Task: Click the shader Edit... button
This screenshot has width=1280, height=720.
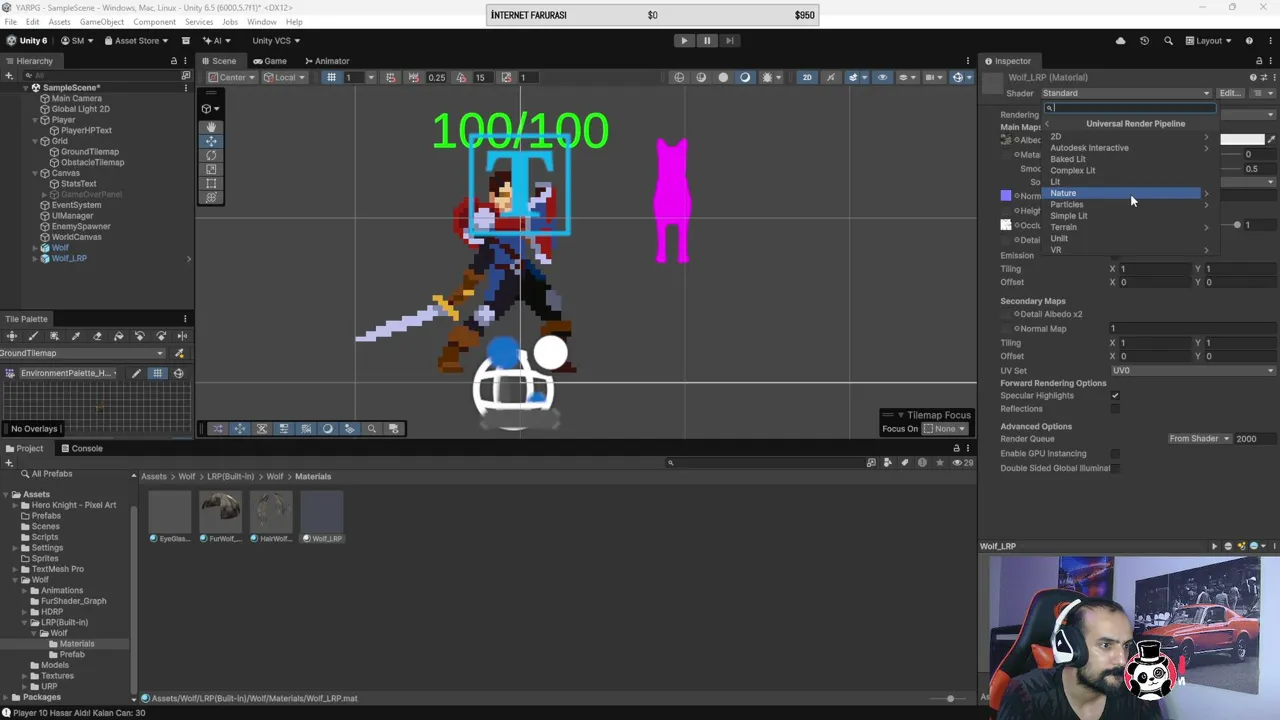Action: (x=1230, y=93)
